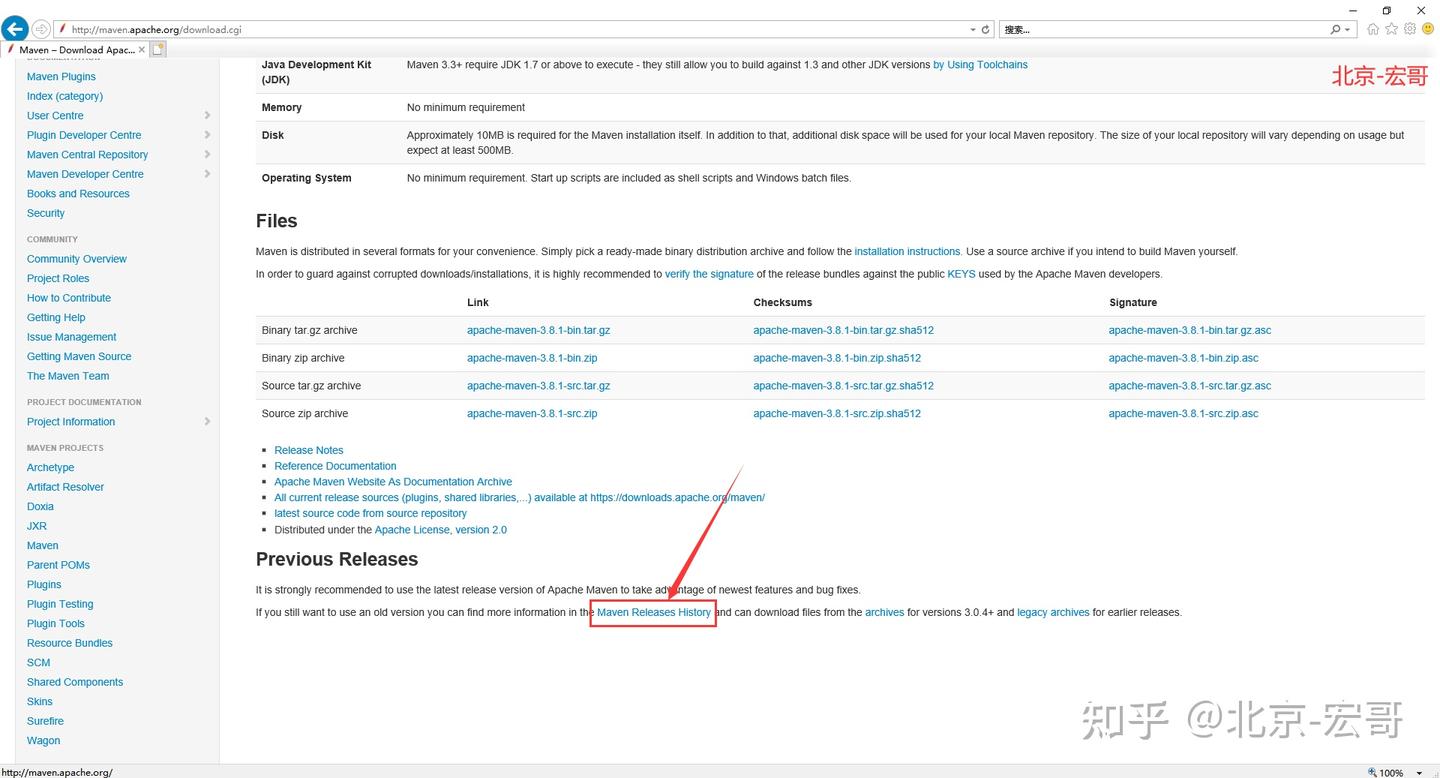Open apache-maven-3.8.1-bin.tar.gz.asc signature
The height and width of the screenshot is (778, 1440).
[1190, 330]
